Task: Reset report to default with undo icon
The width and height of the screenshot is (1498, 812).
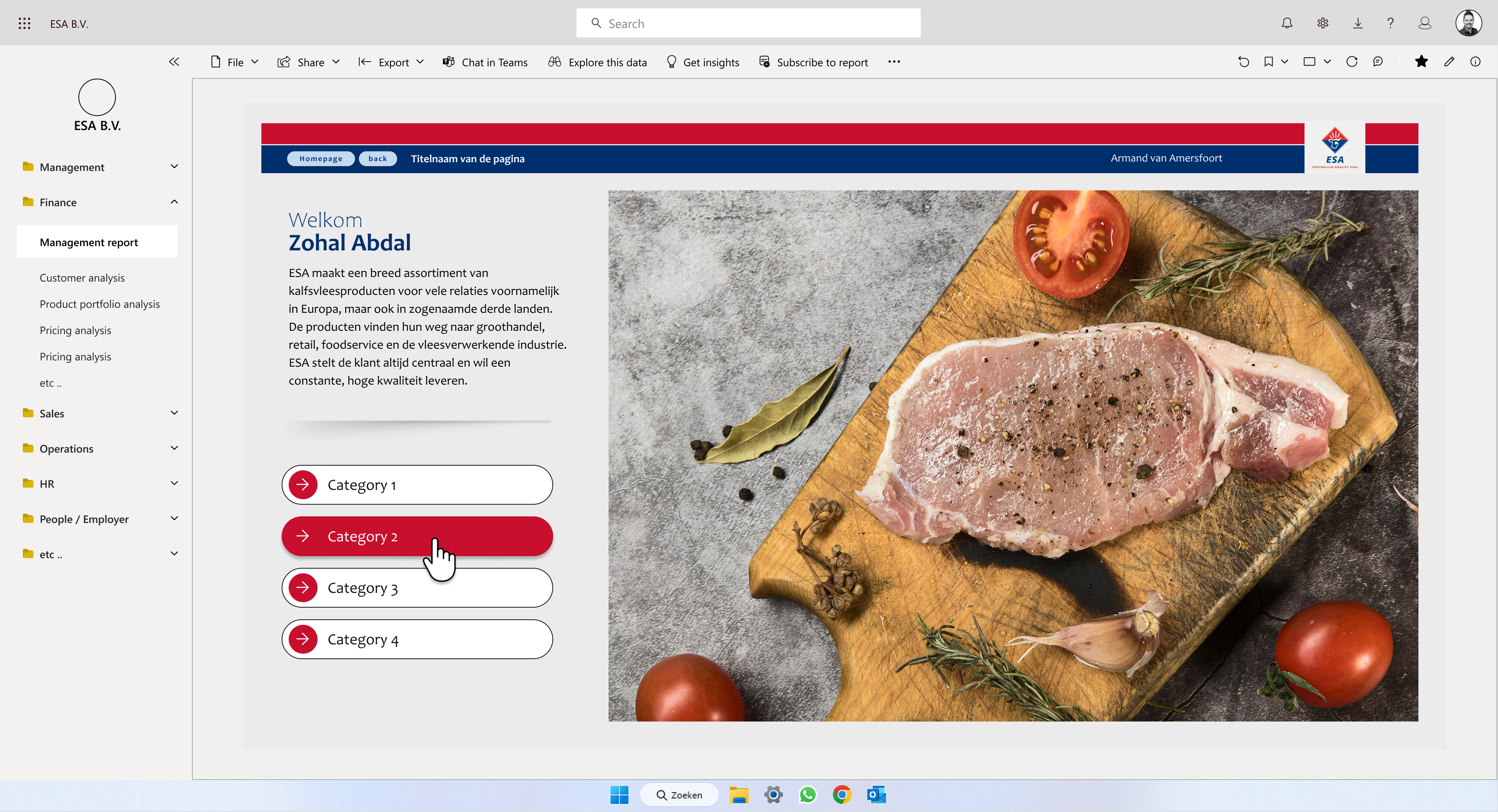Action: [1243, 62]
